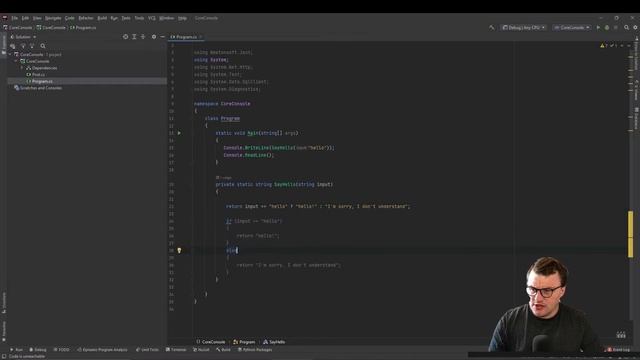Hide the Solution tool window
The height and width of the screenshot is (360, 640).
[162, 37]
